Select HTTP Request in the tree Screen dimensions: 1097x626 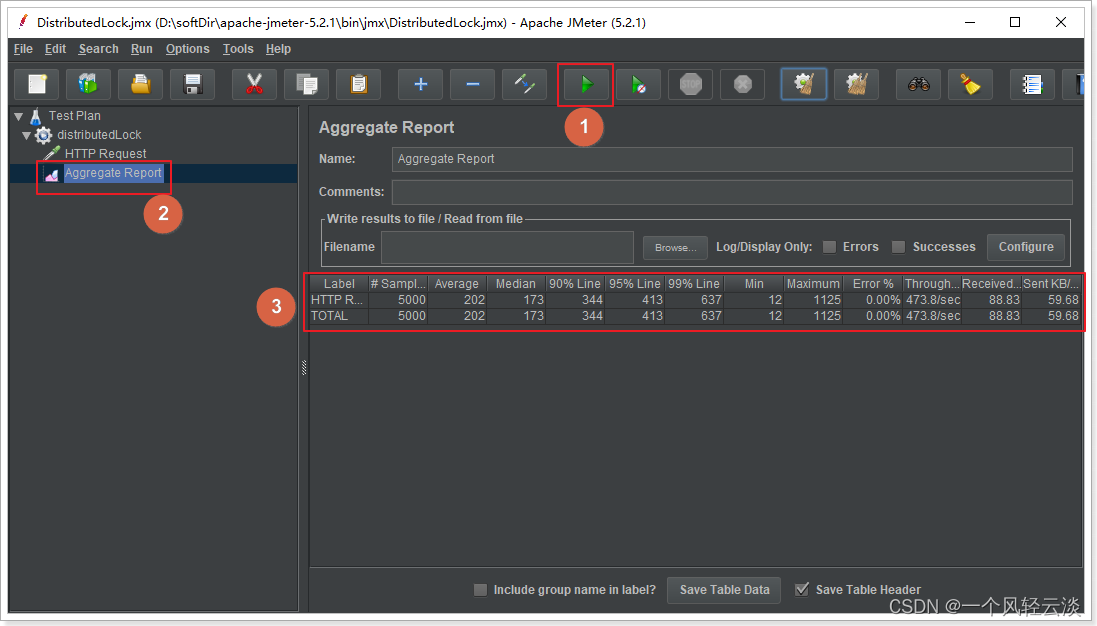[x=106, y=154]
